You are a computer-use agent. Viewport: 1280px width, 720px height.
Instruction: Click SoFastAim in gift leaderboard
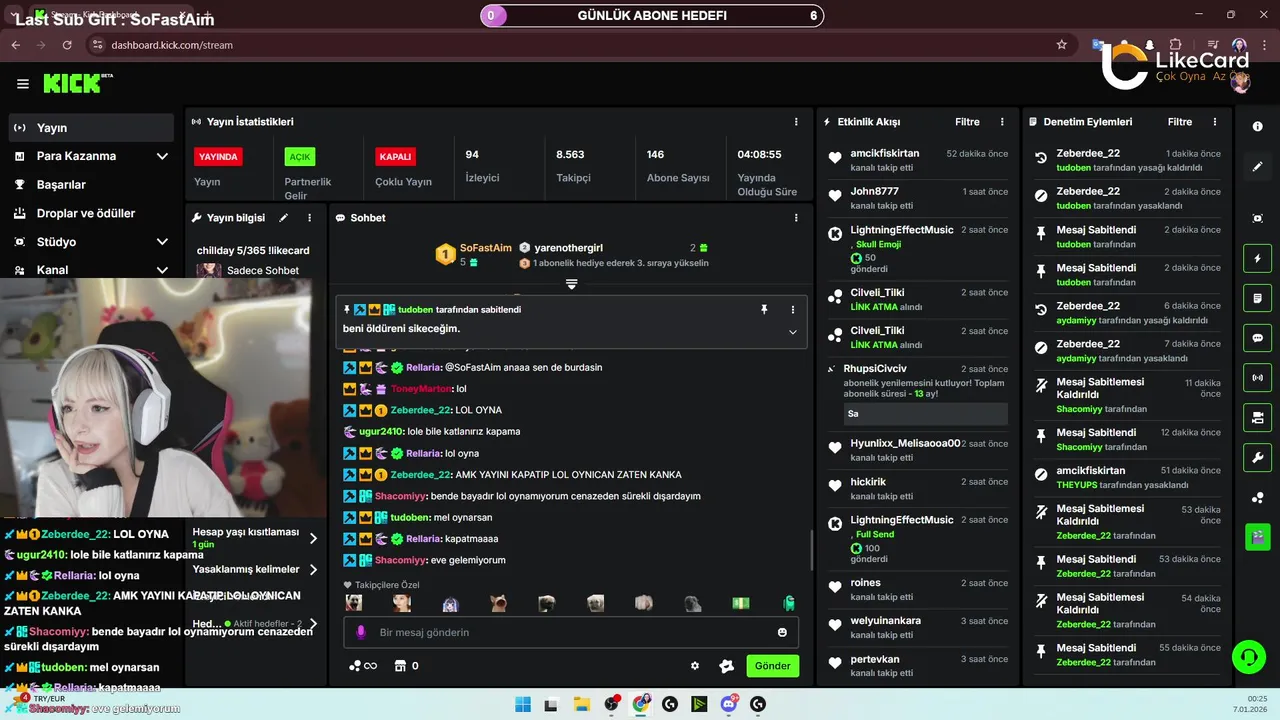point(486,248)
